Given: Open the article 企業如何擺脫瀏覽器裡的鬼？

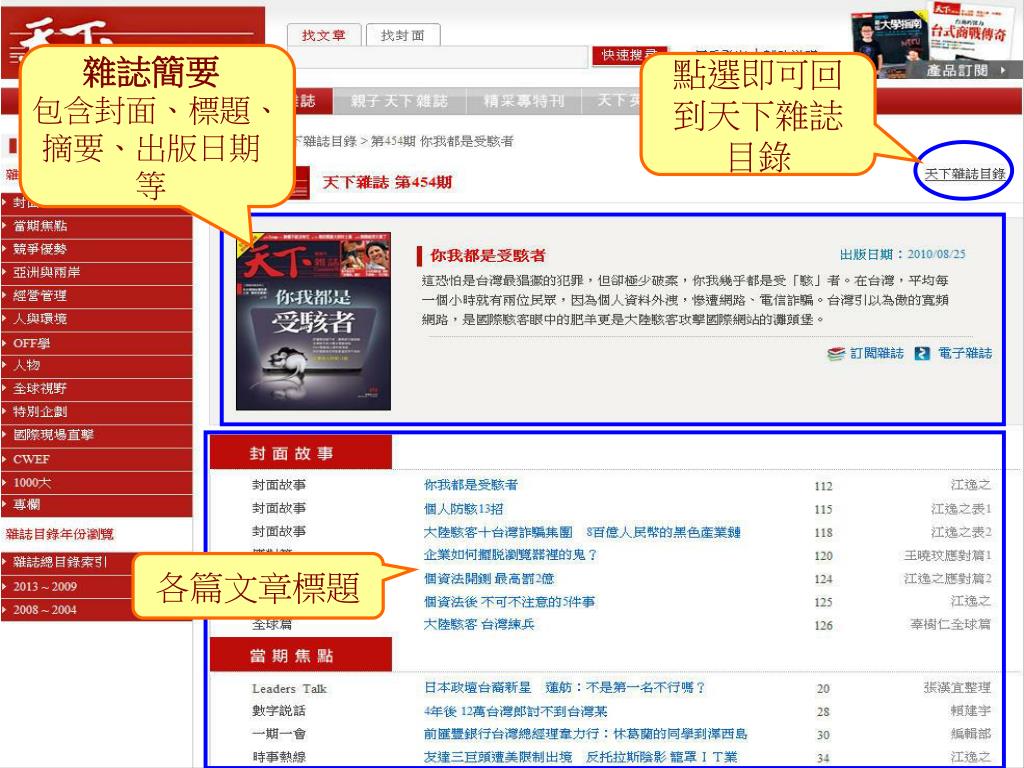Looking at the screenshot, I should [511, 555].
